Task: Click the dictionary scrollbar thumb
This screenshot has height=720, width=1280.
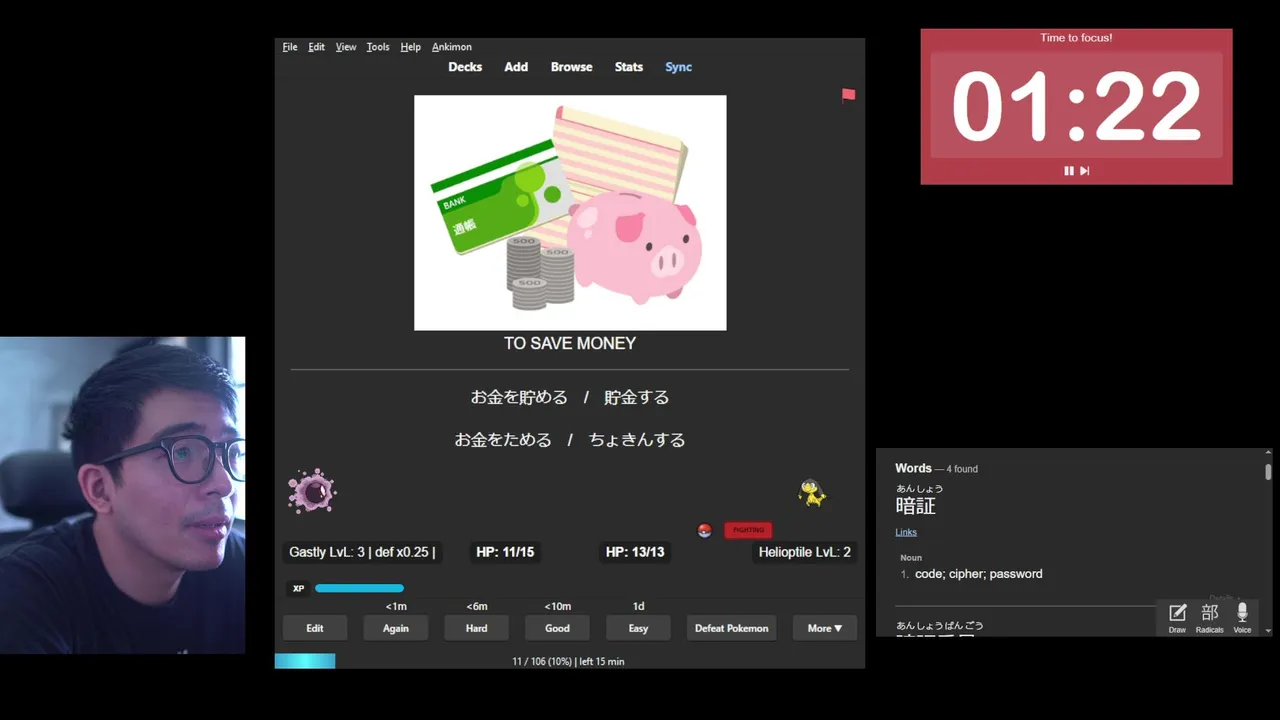Action: click(x=1269, y=471)
